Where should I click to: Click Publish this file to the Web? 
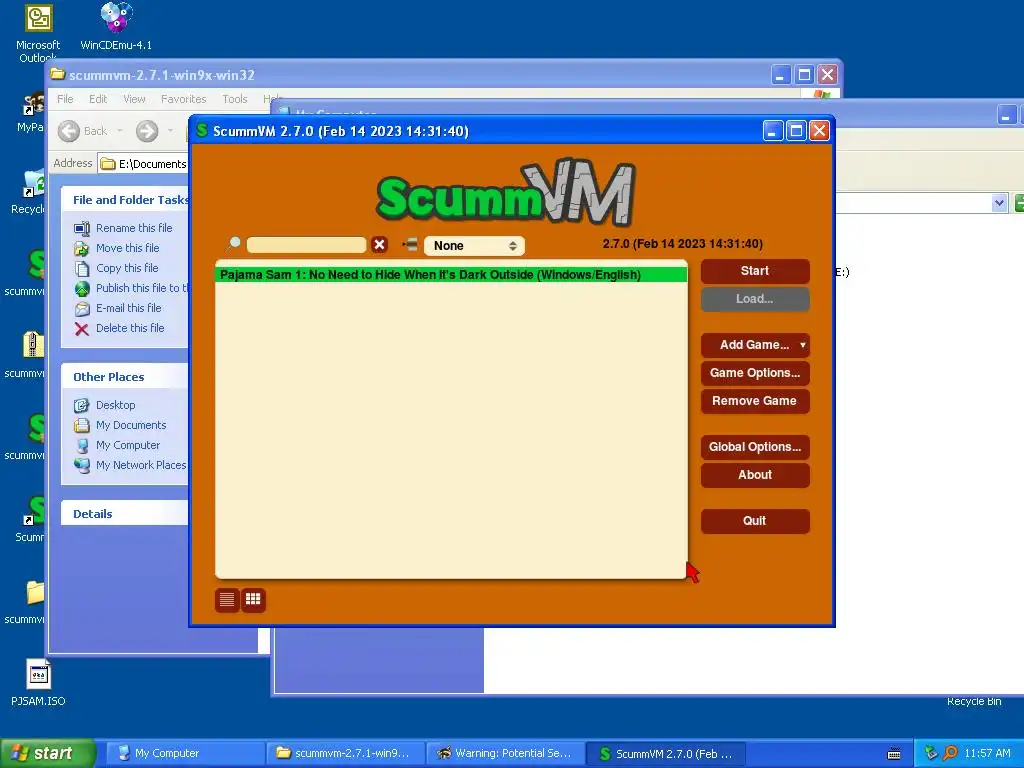[142, 288]
